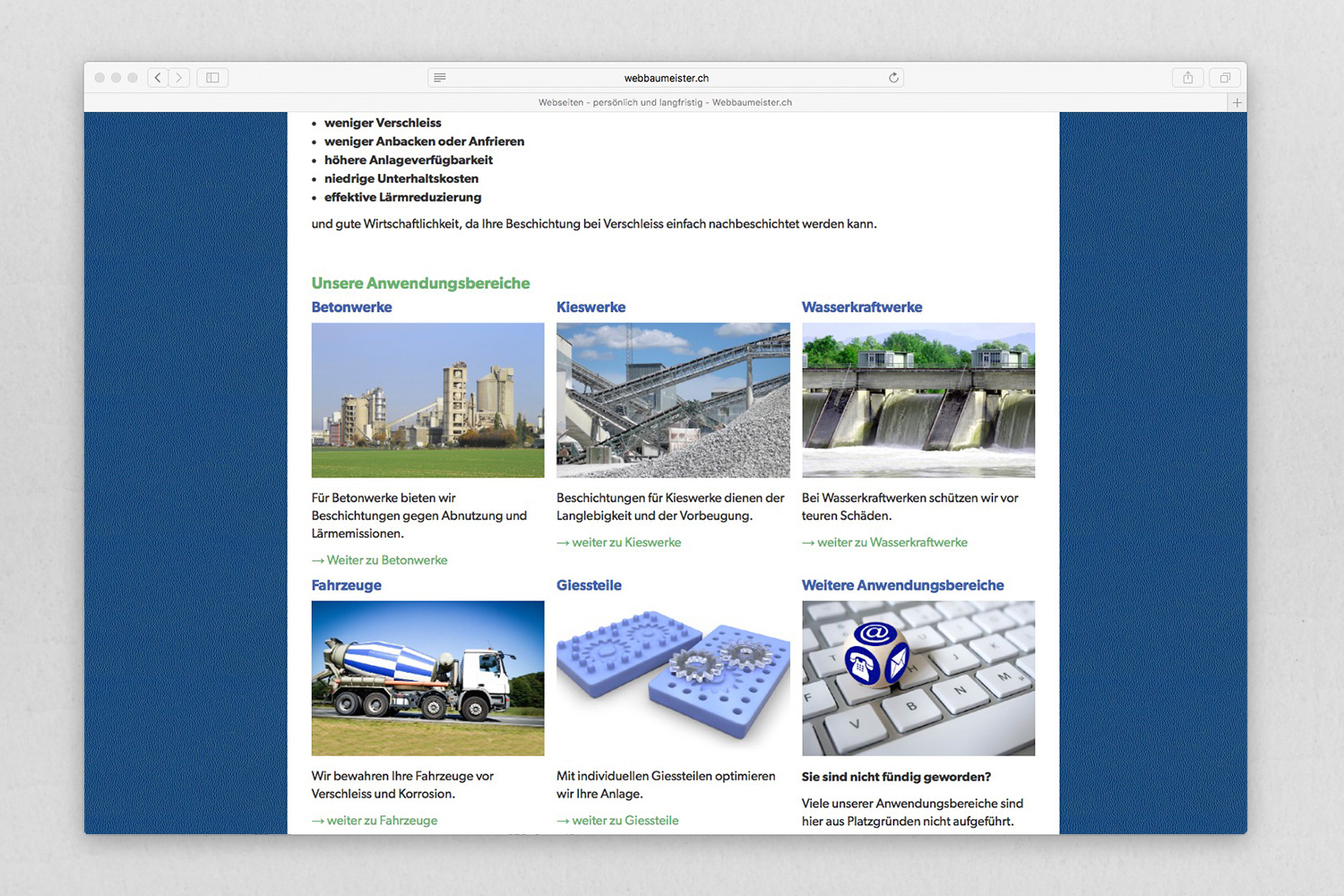
Task: Click the gravel plant conveyor image
Action: (673, 400)
